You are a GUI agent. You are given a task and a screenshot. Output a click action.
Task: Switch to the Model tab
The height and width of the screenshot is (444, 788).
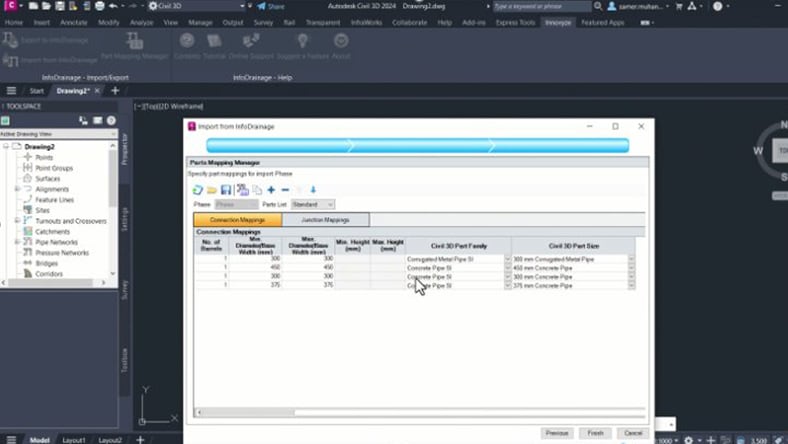(x=39, y=440)
